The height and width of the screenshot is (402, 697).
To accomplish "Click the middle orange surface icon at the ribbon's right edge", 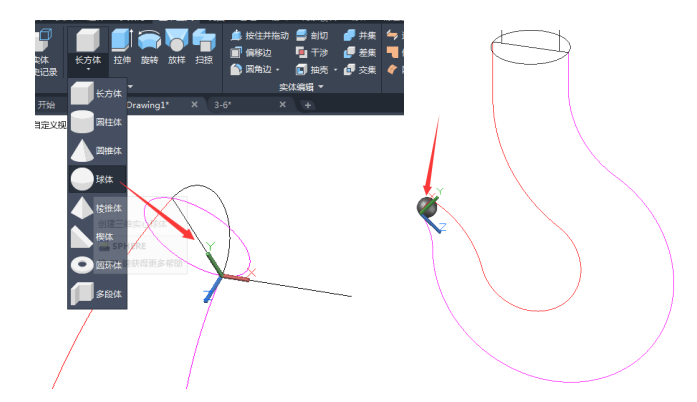I will coord(393,52).
